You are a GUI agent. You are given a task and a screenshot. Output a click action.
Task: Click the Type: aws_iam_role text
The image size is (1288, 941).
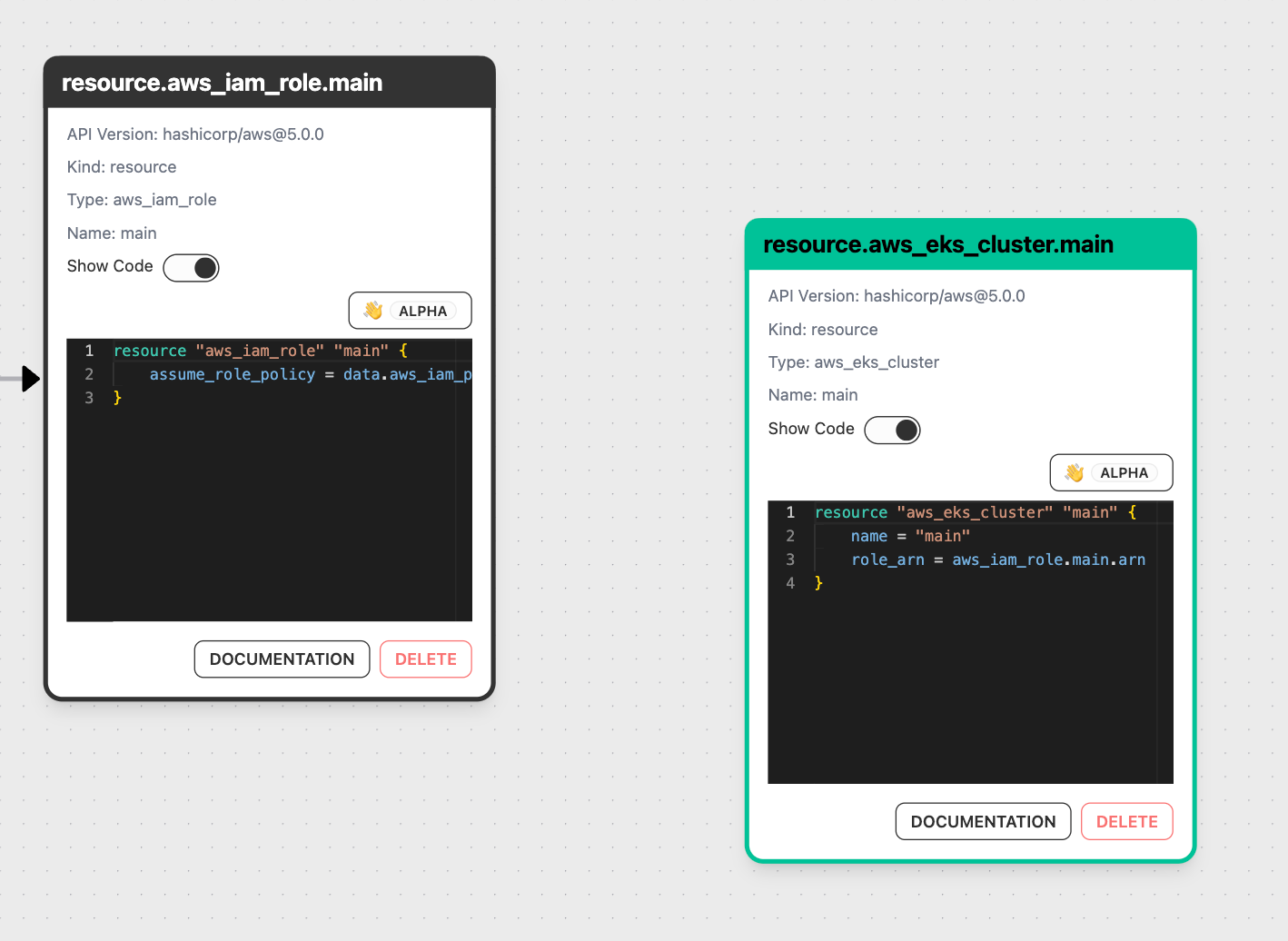click(142, 200)
